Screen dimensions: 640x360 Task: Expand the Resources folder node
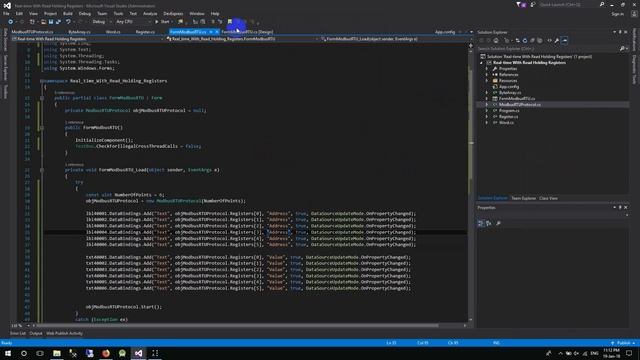(487, 81)
